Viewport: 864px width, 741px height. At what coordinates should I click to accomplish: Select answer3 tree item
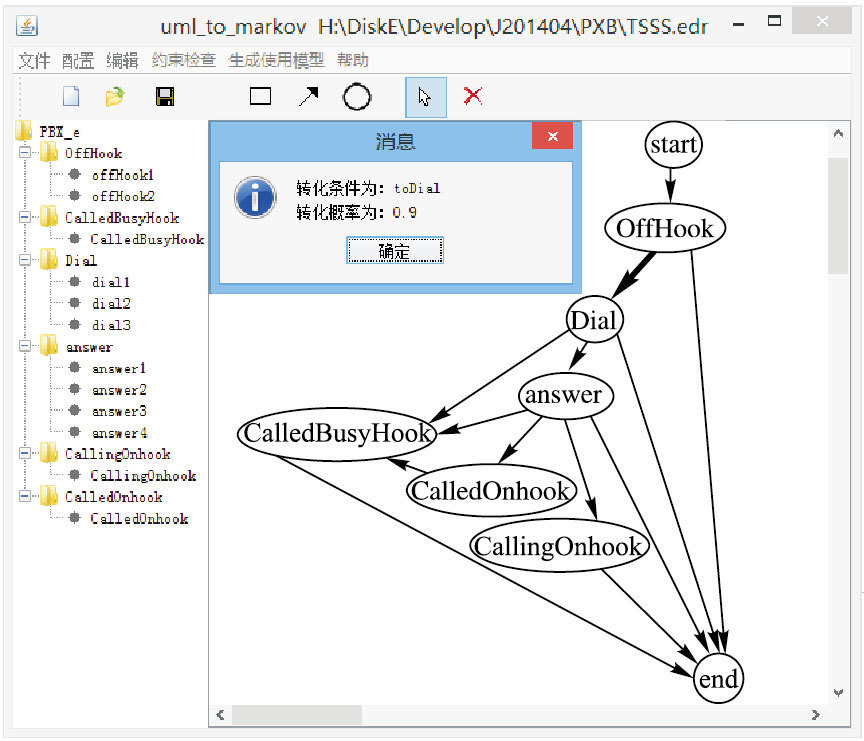pyautogui.click(x=119, y=411)
